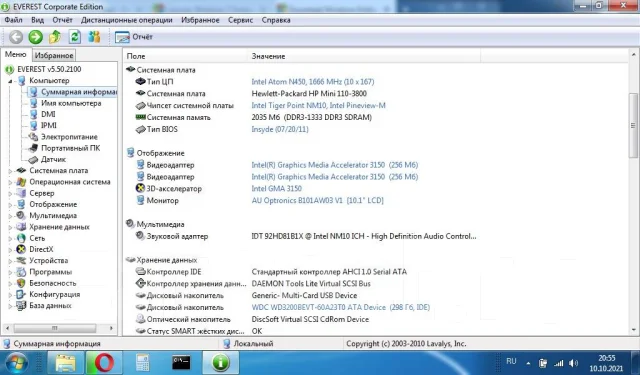Click the Поле column header
Image resolution: width=640 pixels, height=375 pixels.
(x=186, y=56)
